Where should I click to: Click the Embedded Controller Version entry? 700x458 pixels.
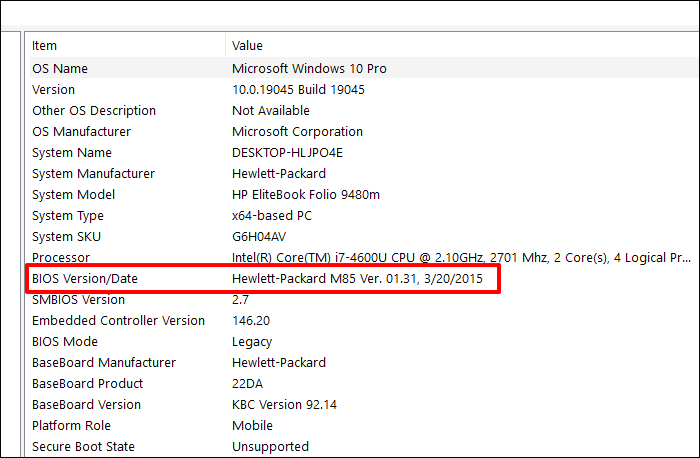pos(118,321)
